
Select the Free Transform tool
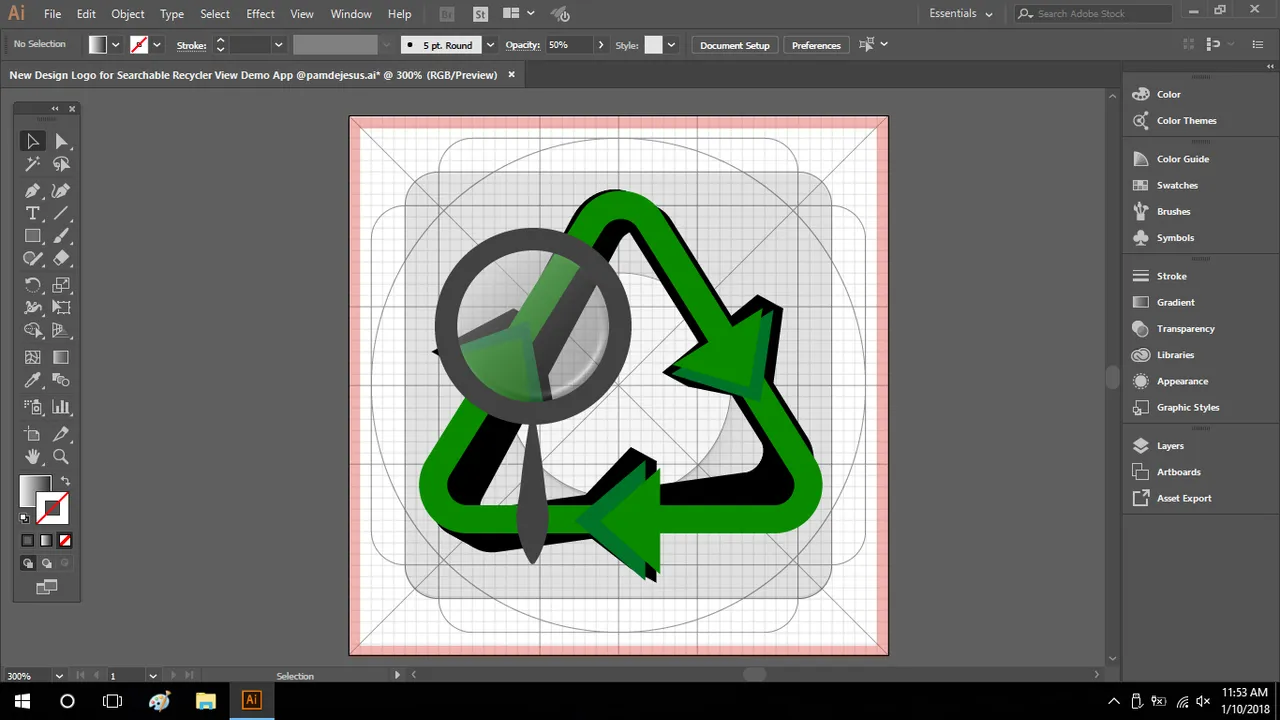click(61, 308)
